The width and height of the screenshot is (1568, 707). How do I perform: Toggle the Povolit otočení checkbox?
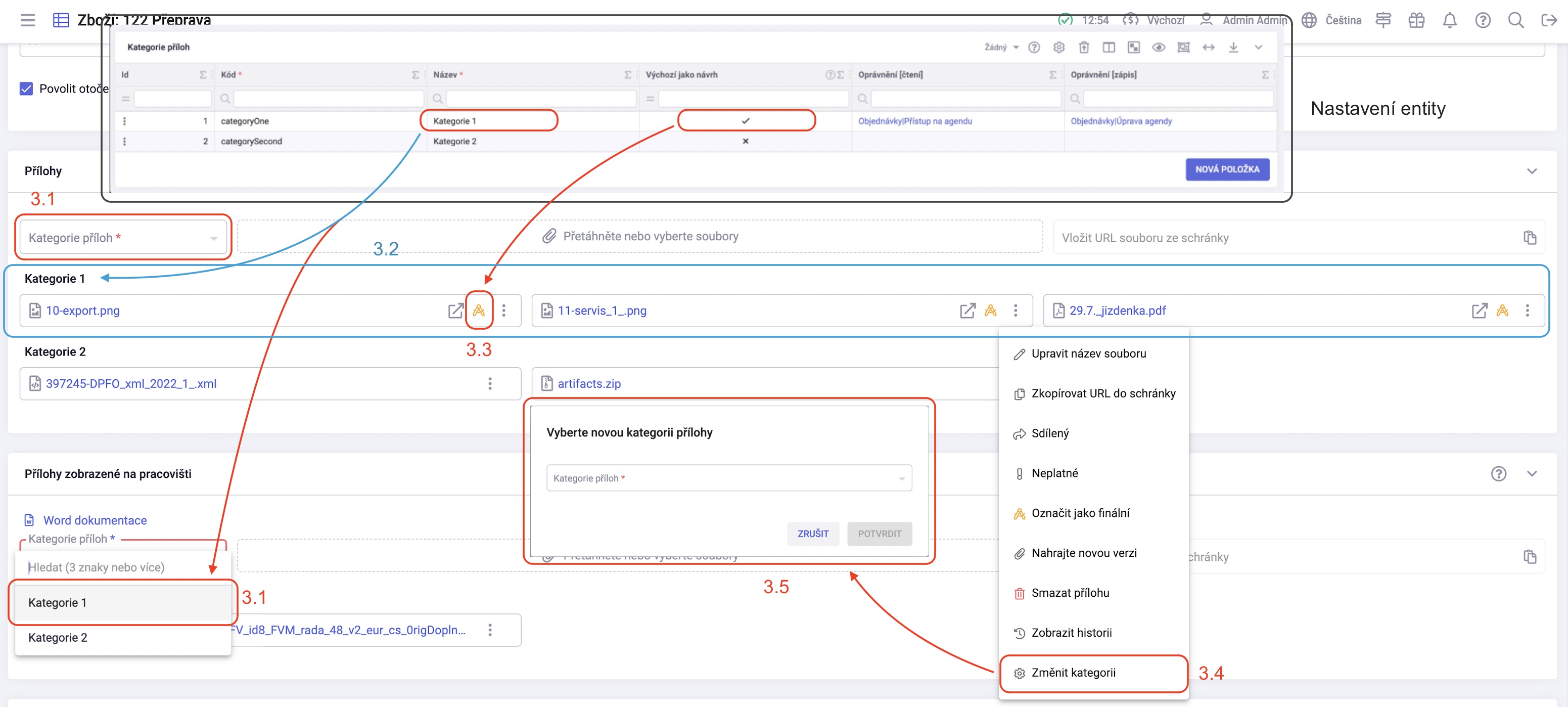point(26,89)
